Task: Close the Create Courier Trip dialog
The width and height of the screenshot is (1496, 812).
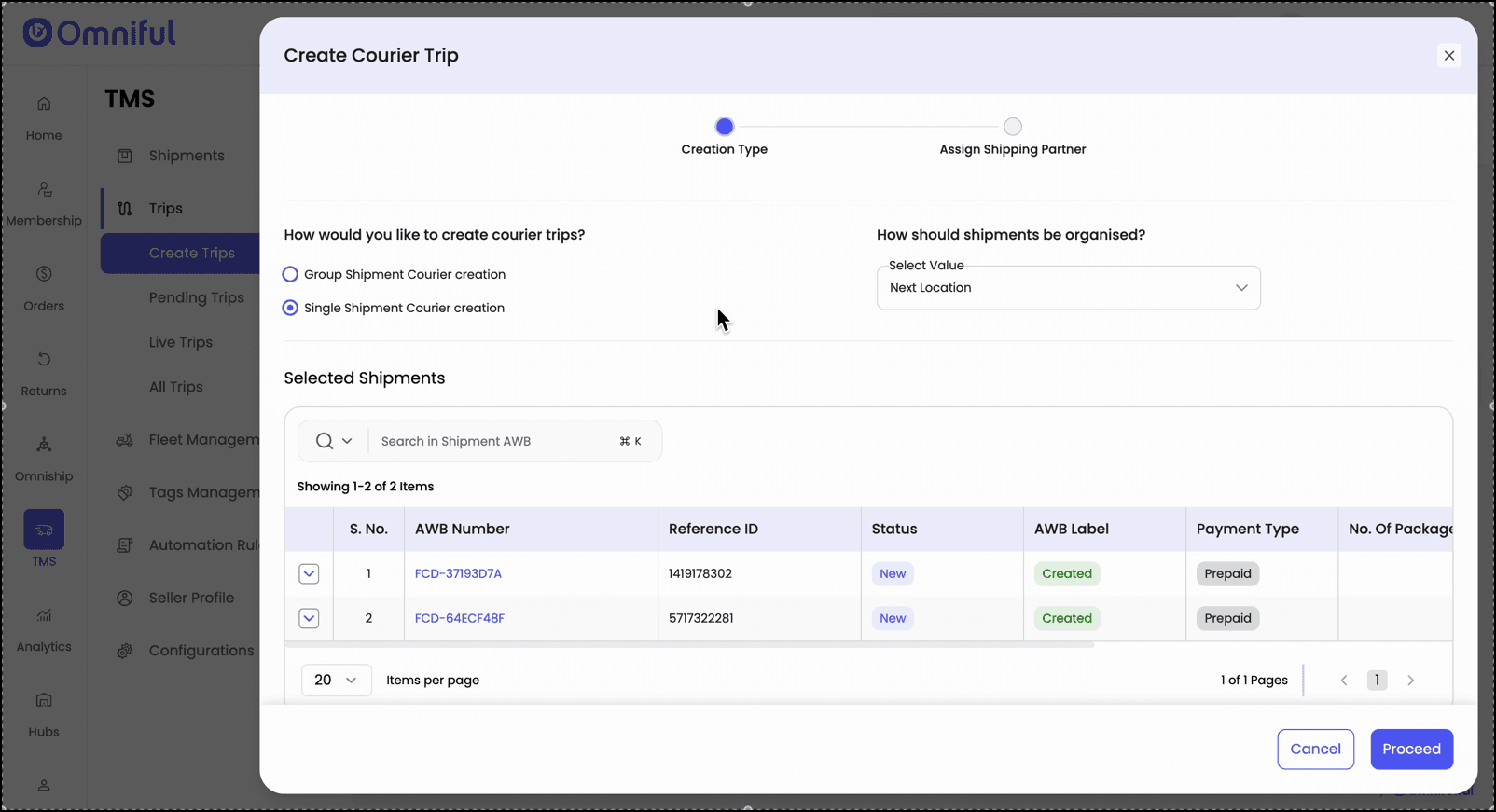Action: tap(1448, 56)
